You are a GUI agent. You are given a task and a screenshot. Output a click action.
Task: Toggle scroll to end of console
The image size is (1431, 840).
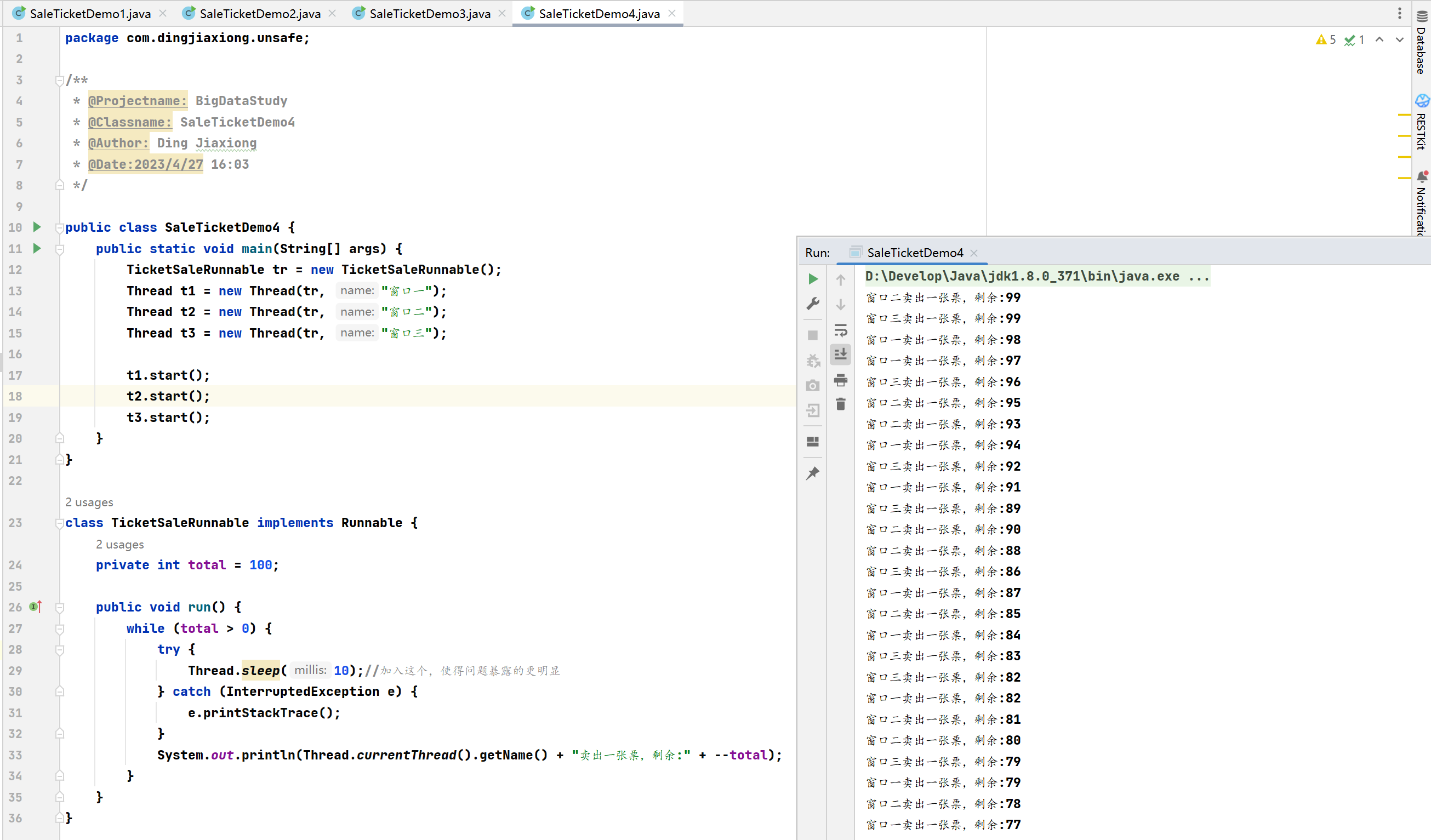[840, 354]
